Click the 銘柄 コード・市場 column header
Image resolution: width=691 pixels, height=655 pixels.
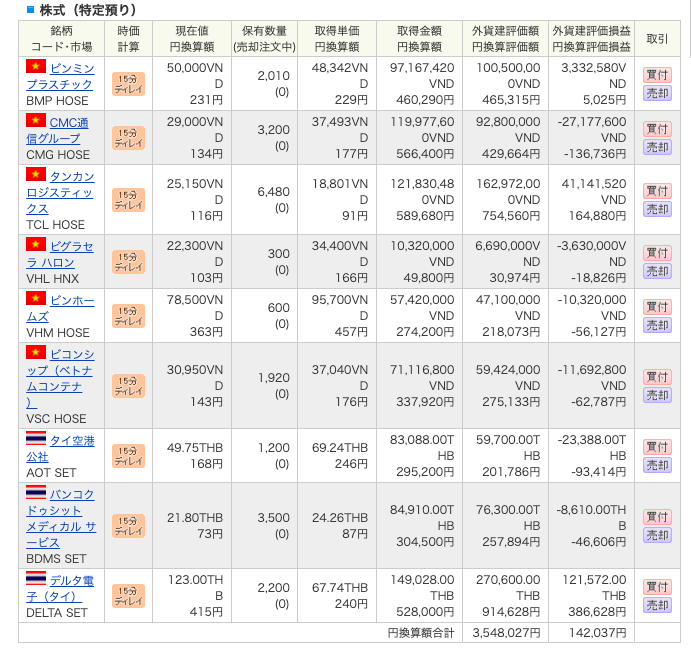tap(62, 38)
